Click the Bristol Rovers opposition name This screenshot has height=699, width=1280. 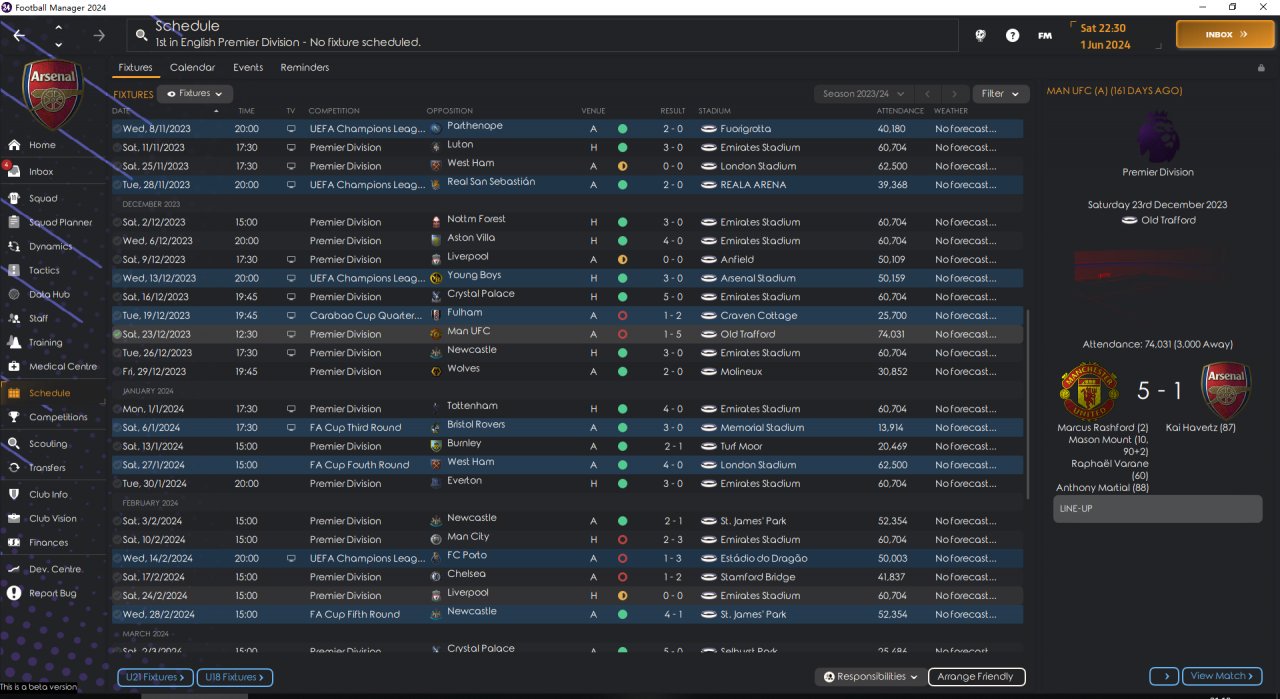click(476, 425)
